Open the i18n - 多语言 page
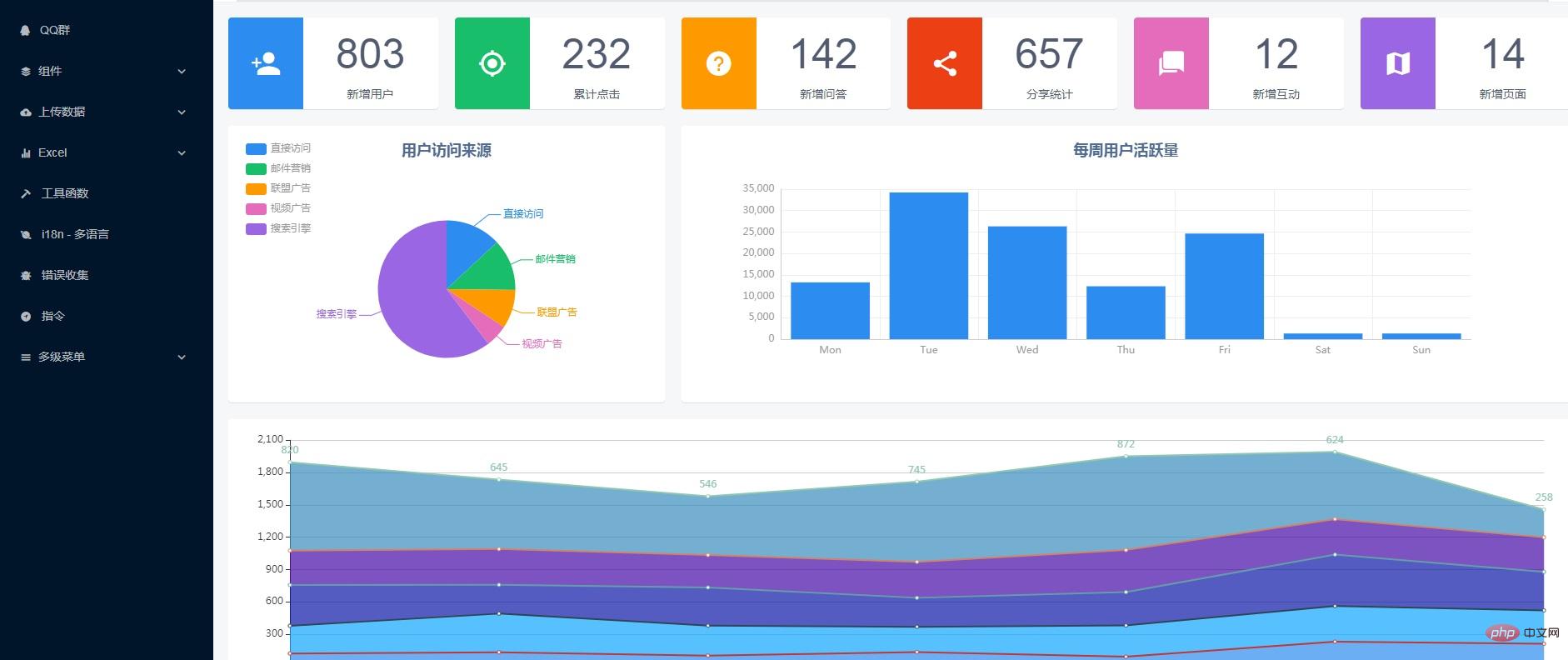The width and height of the screenshot is (1568, 660). click(74, 234)
